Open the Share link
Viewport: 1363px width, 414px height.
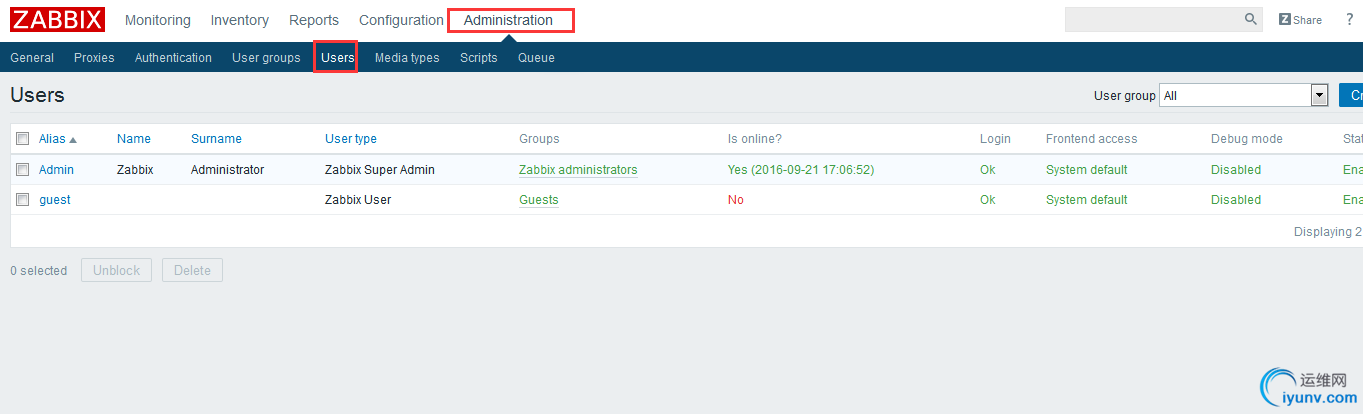click(1300, 20)
